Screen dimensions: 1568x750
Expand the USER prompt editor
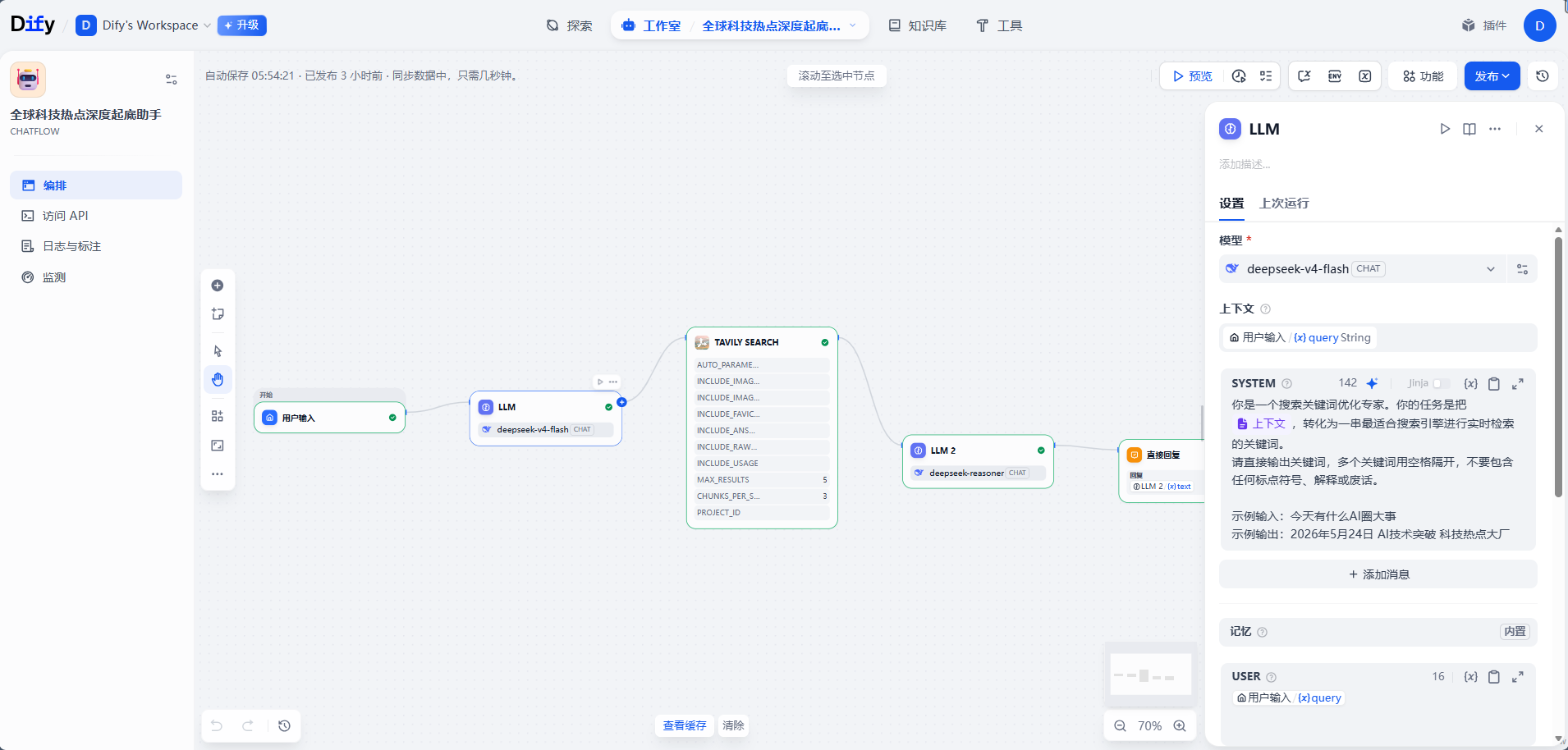[x=1518, y=677]
